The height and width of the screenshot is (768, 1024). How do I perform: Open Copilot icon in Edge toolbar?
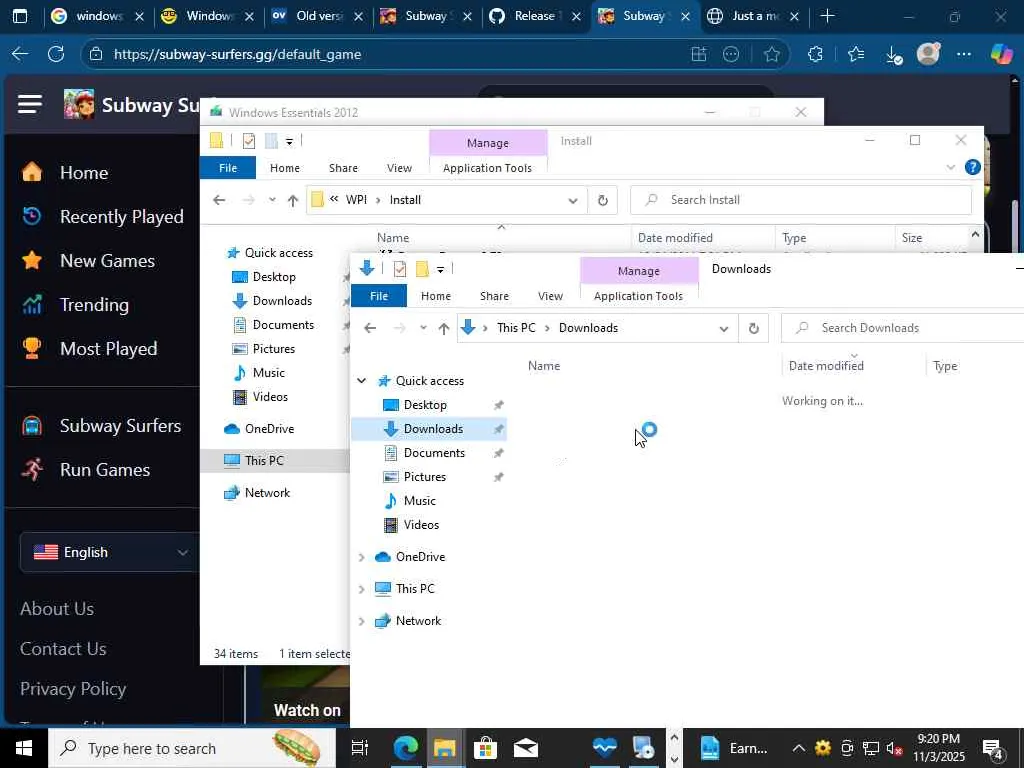coord(1002,54)
